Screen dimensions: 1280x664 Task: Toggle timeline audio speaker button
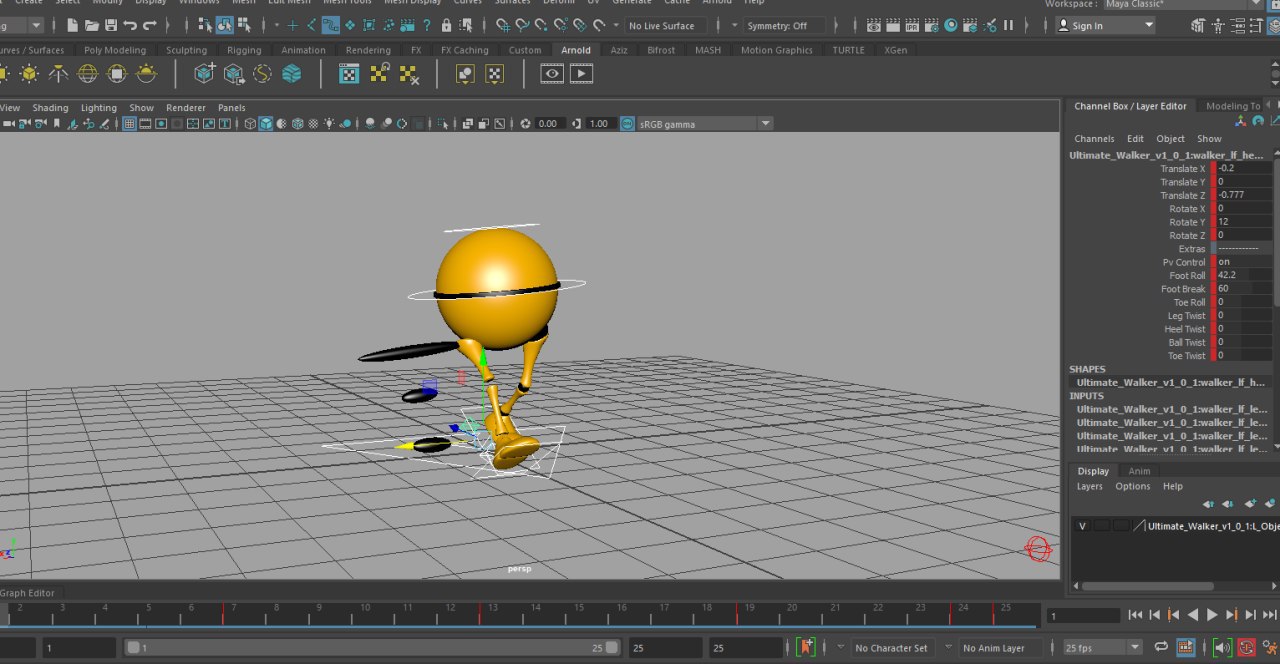[x=1222, y=647]
